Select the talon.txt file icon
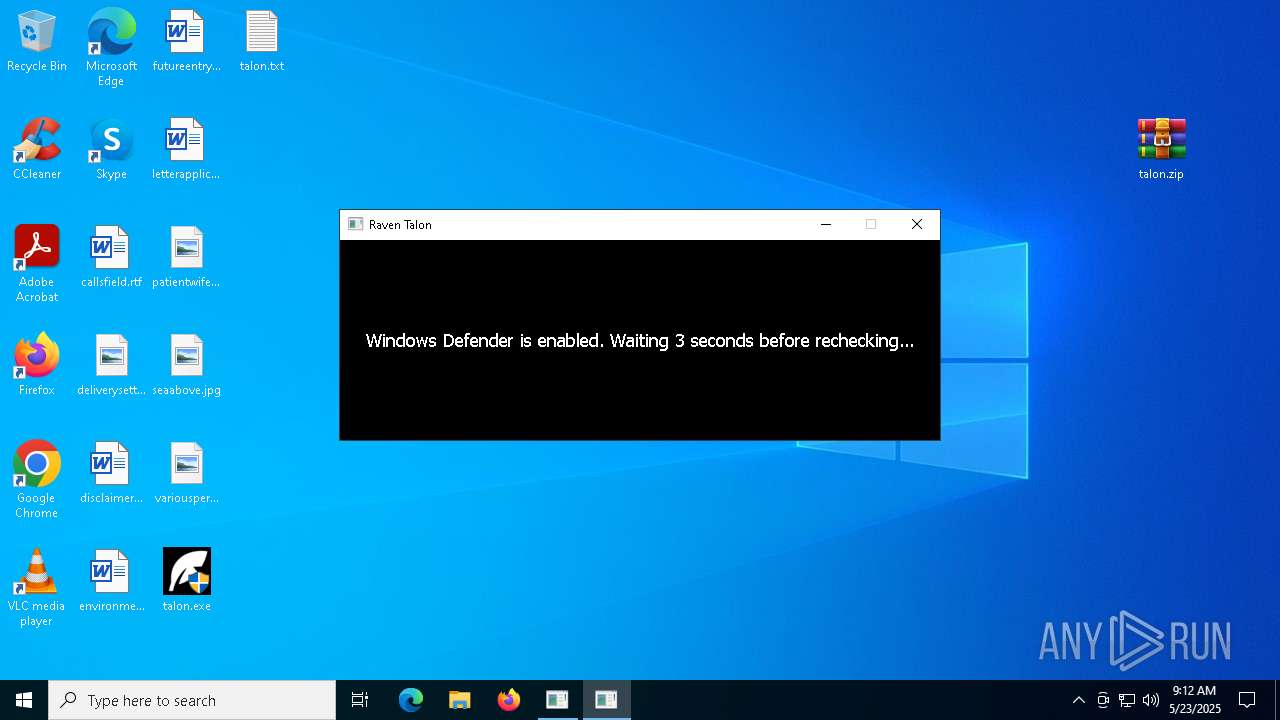Image resolution: width=1280 pixels, height=720 pixels. 262,42
